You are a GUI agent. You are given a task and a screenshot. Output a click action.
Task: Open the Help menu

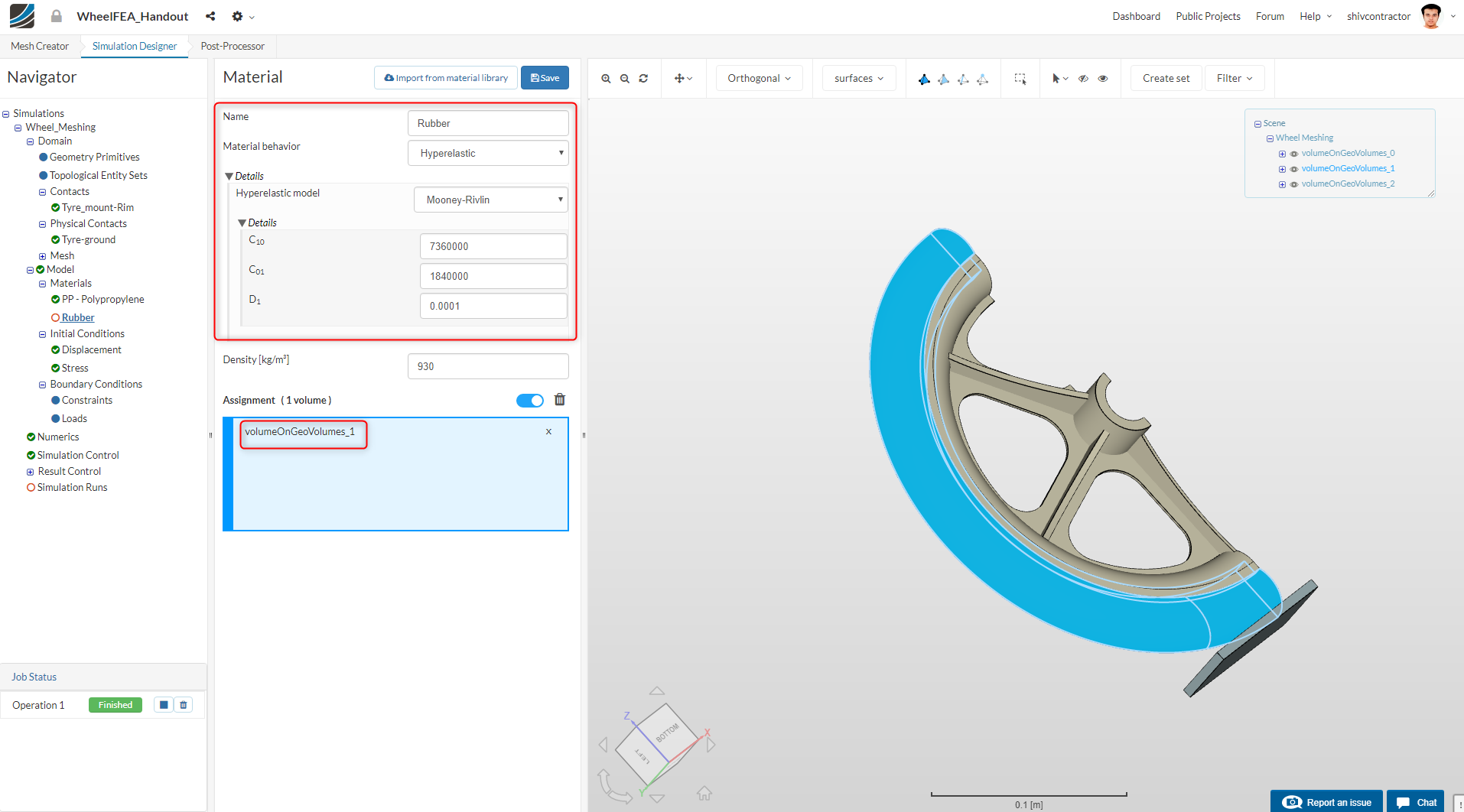click(1315, 16)
